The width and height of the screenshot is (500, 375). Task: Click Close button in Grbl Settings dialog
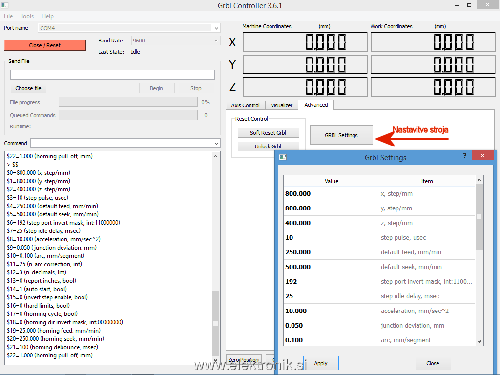point(433,363)
